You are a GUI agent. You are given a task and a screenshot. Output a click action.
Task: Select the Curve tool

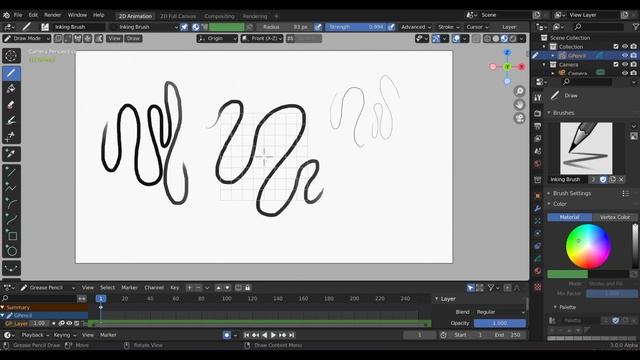11,219
